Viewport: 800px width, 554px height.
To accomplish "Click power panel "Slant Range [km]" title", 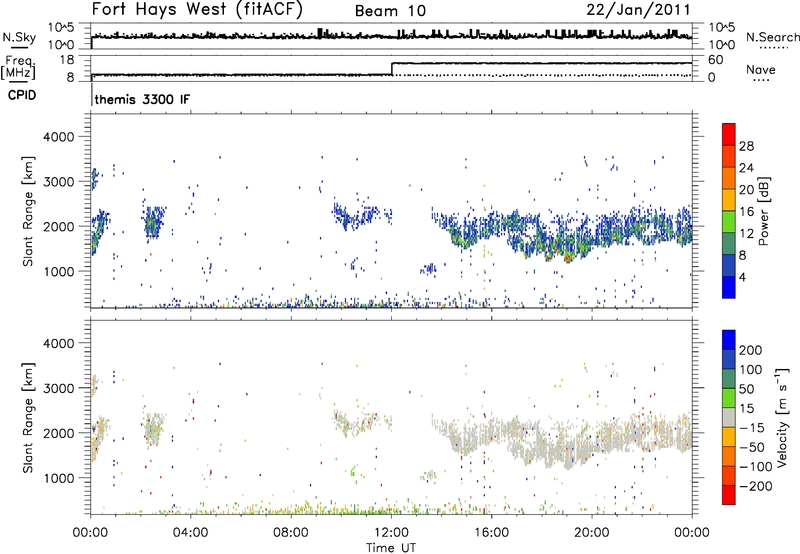I will [28, 211].
